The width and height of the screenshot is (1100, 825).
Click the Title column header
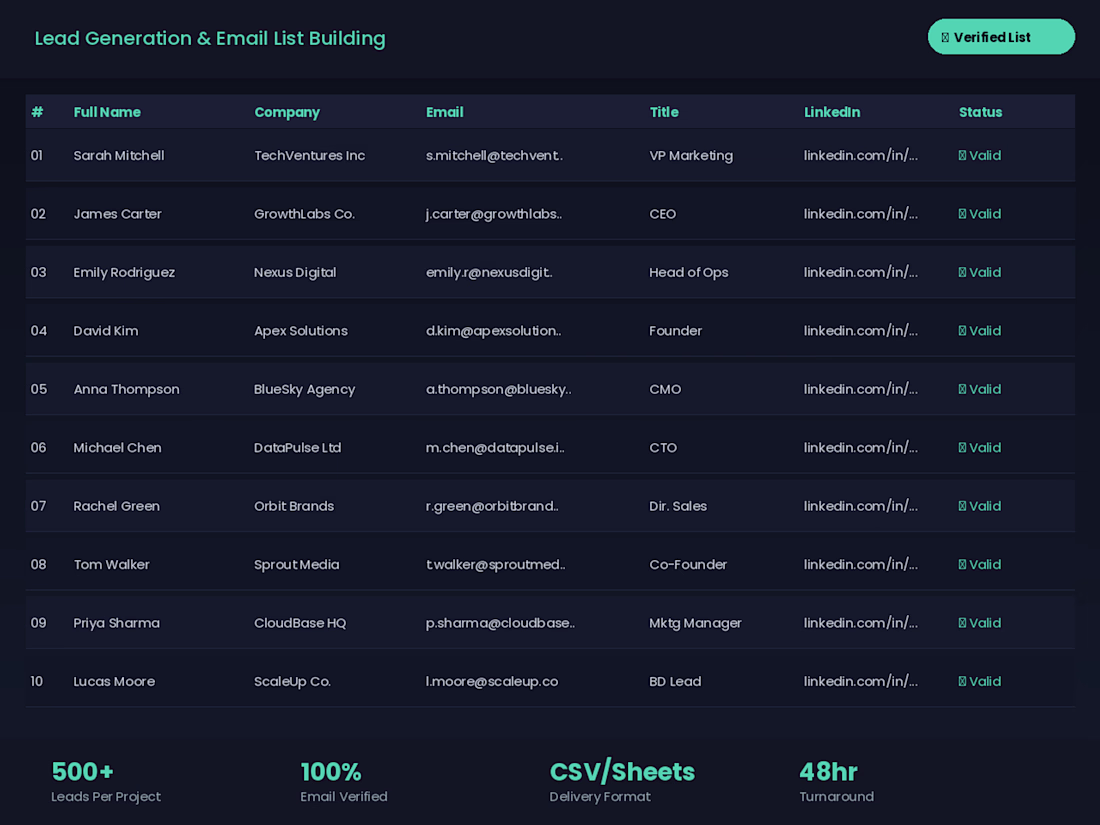pos(664,112)
